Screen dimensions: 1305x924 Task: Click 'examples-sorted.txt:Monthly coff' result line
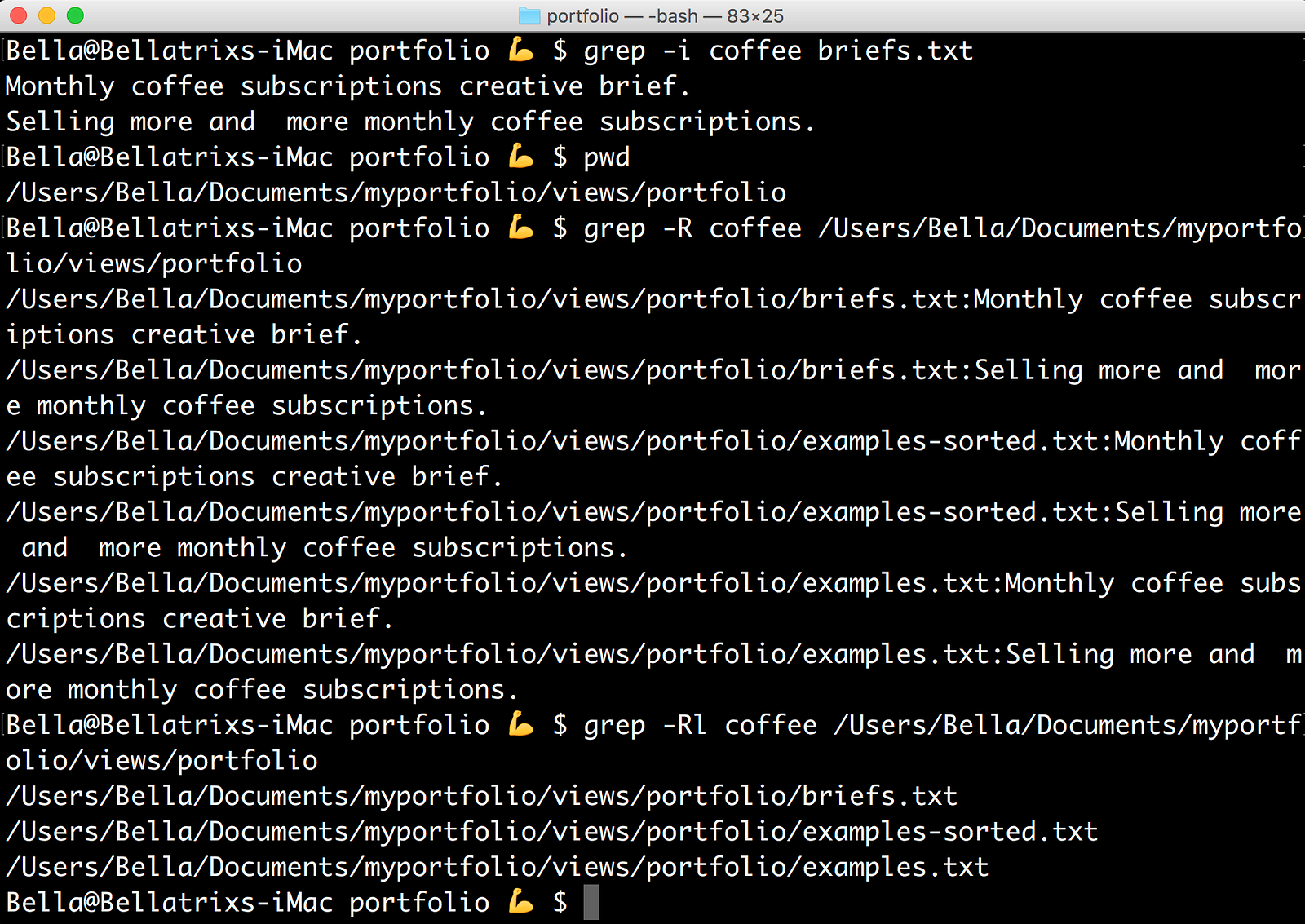pyautogui.click(x=653, y=441)
